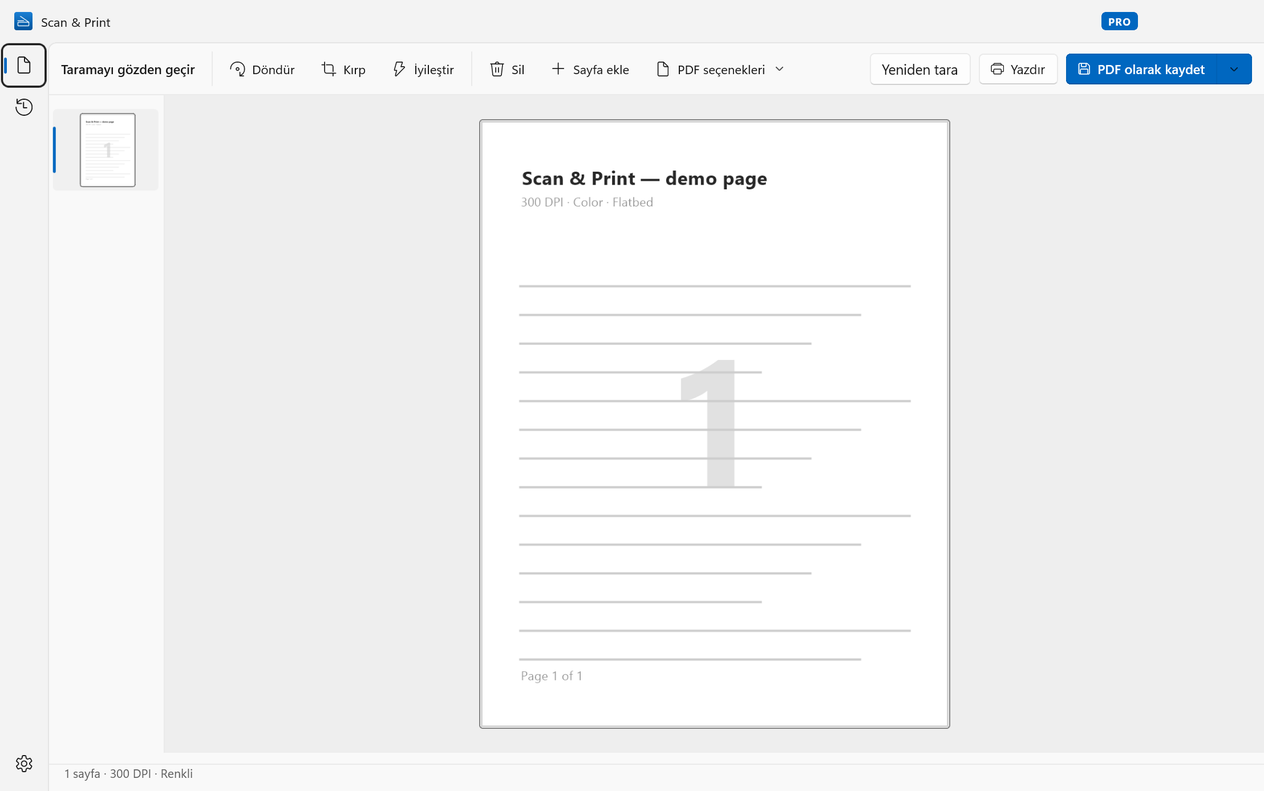Open the scan document sidebar icon

(24, 66)
